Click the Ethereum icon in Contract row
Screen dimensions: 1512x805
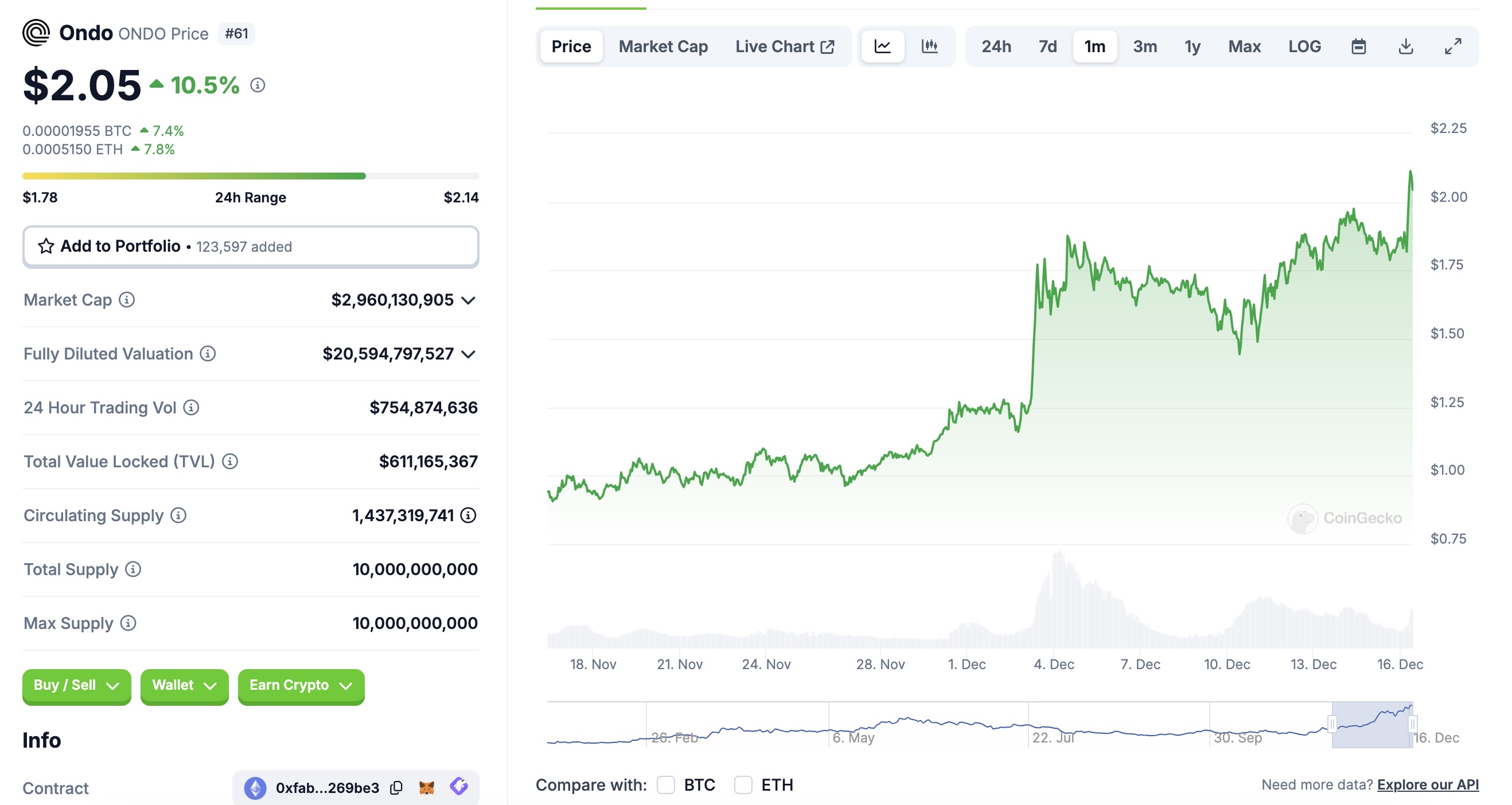(255, 788)
